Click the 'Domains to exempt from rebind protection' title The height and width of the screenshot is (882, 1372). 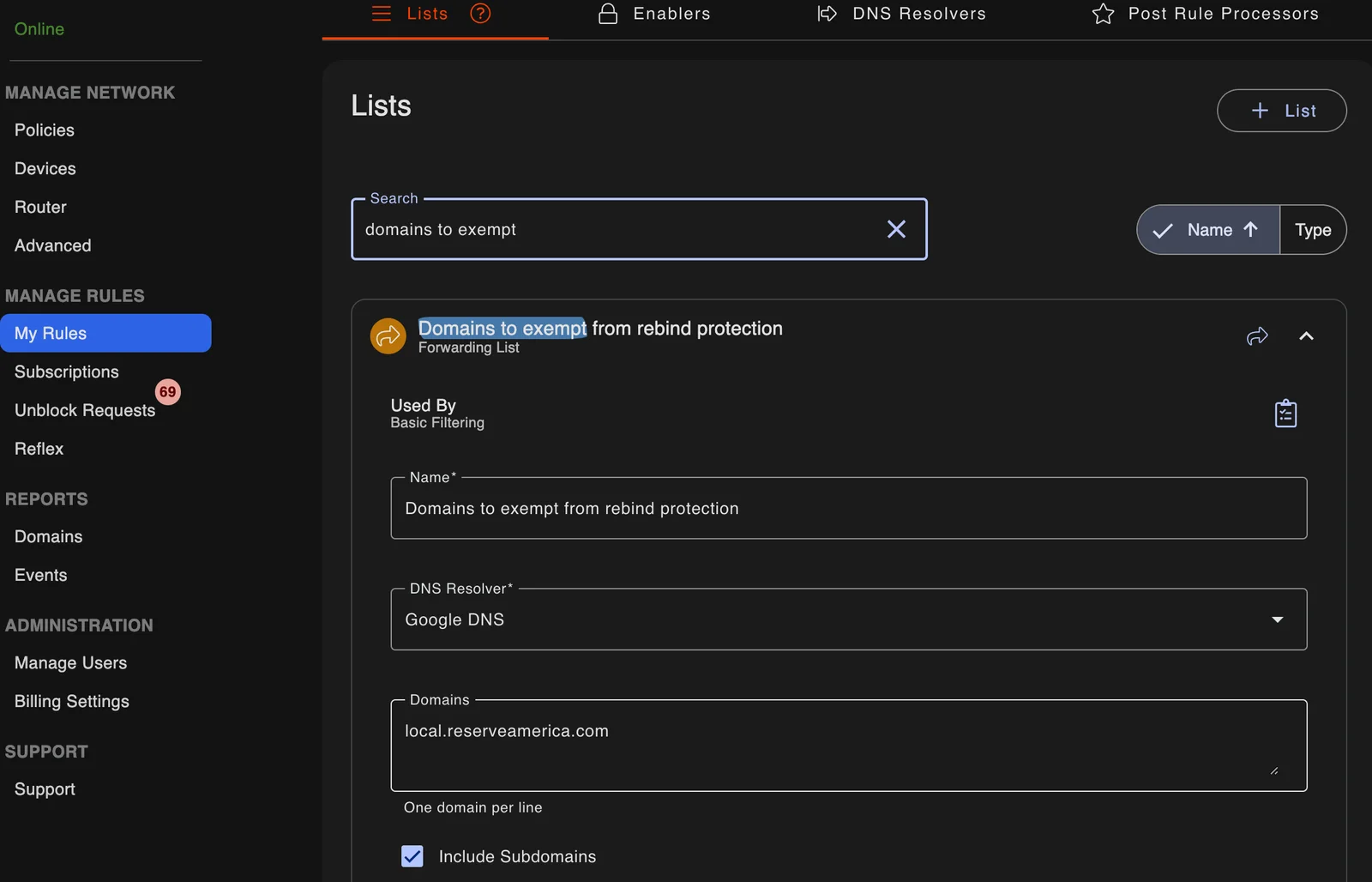point(600,329)
